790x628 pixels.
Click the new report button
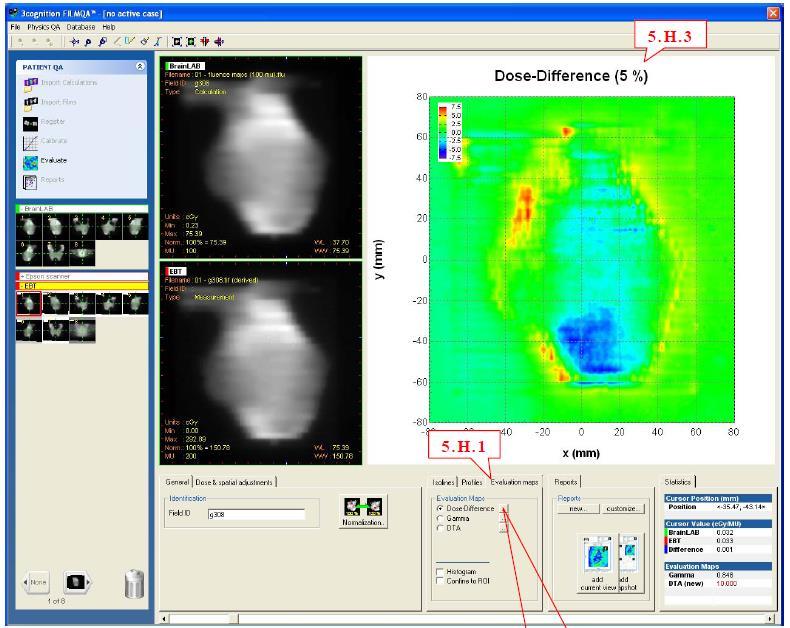[x=578, y=509]
